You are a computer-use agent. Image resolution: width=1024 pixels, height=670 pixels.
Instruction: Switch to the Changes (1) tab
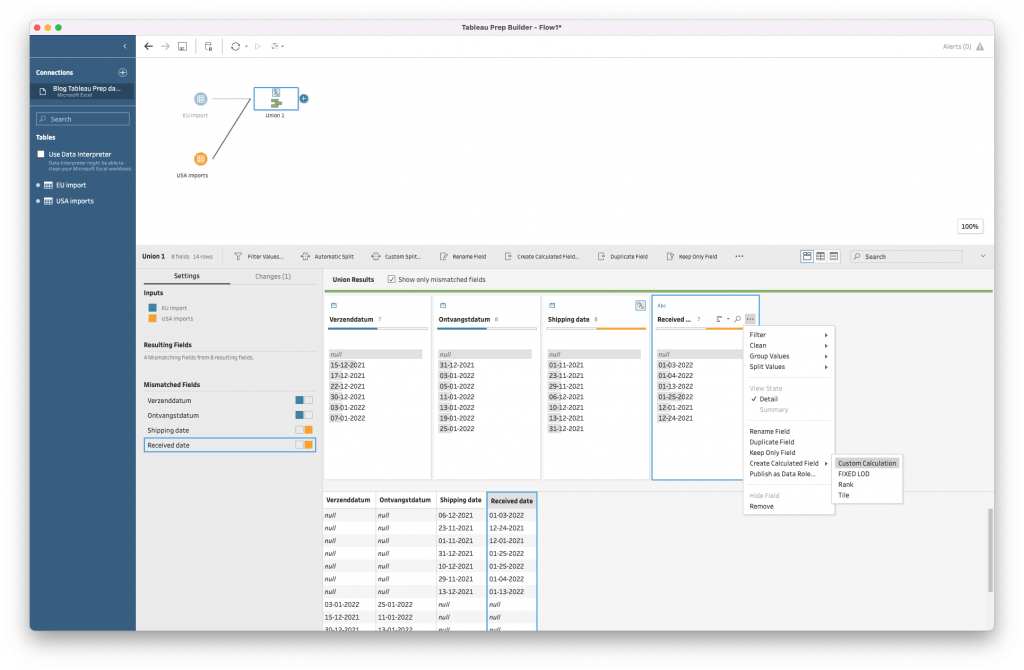point(273,276)
